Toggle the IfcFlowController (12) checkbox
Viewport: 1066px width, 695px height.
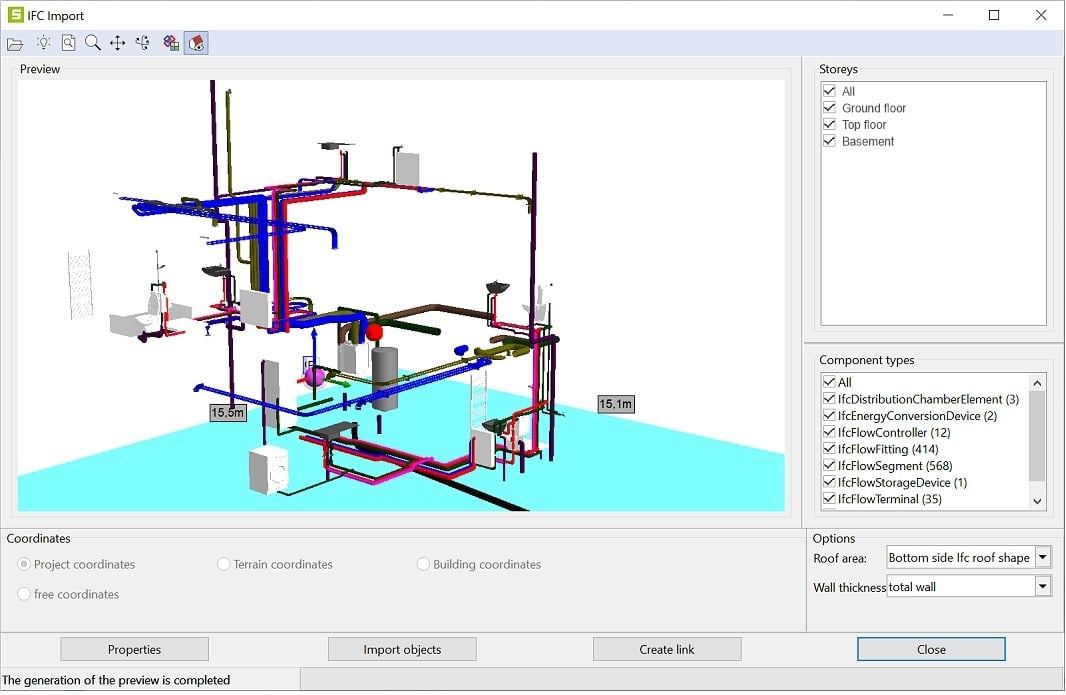click(829, 433)
